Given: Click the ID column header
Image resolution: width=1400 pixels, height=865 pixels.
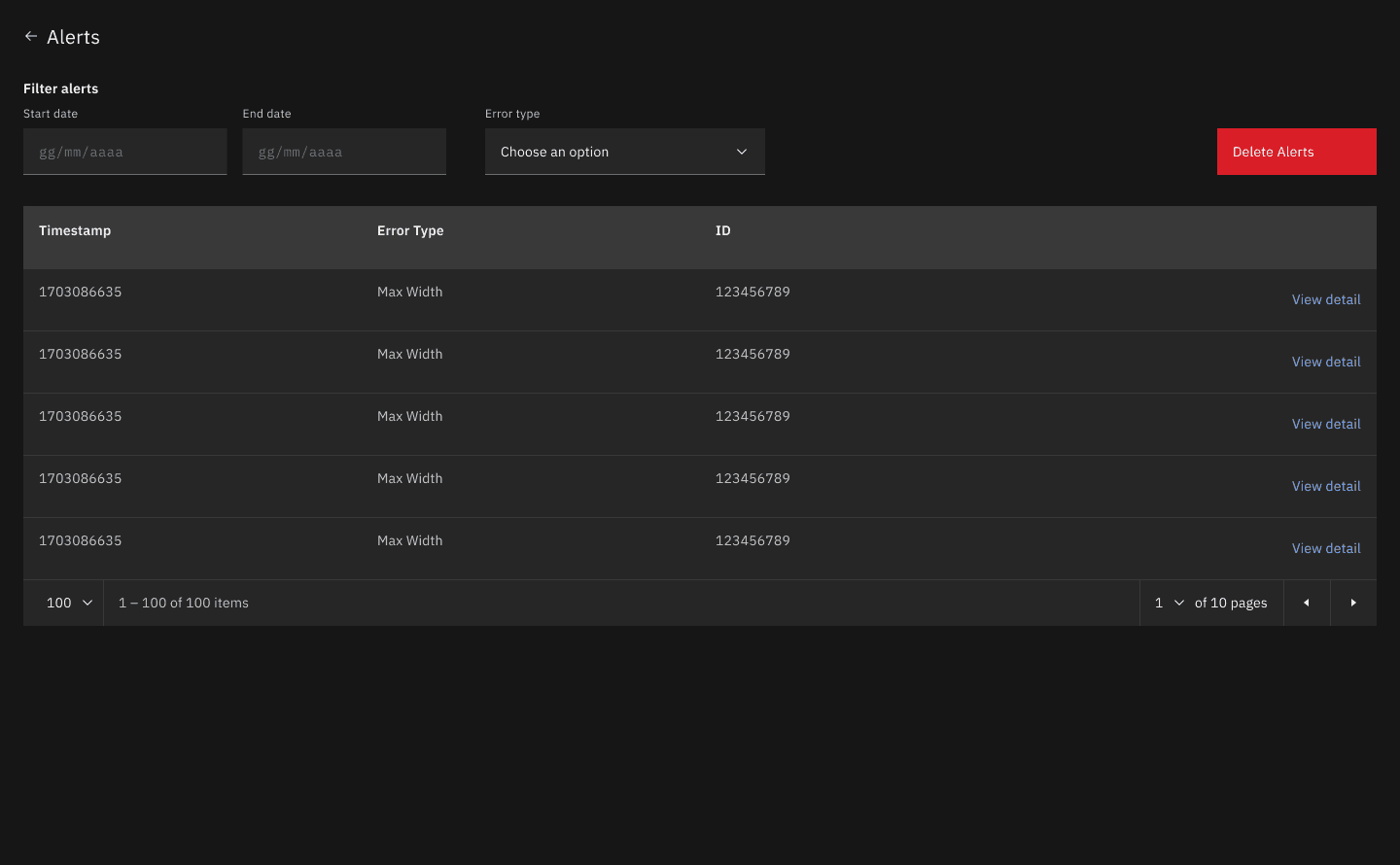Looking at the screenshot, I should tap(722, 230).
